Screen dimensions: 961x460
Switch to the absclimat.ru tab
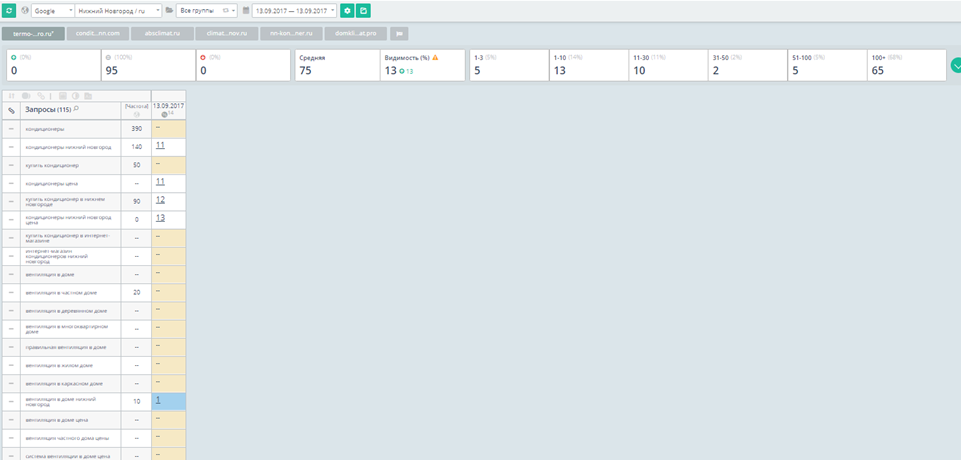pyautogui.click(x=162, y=34)
